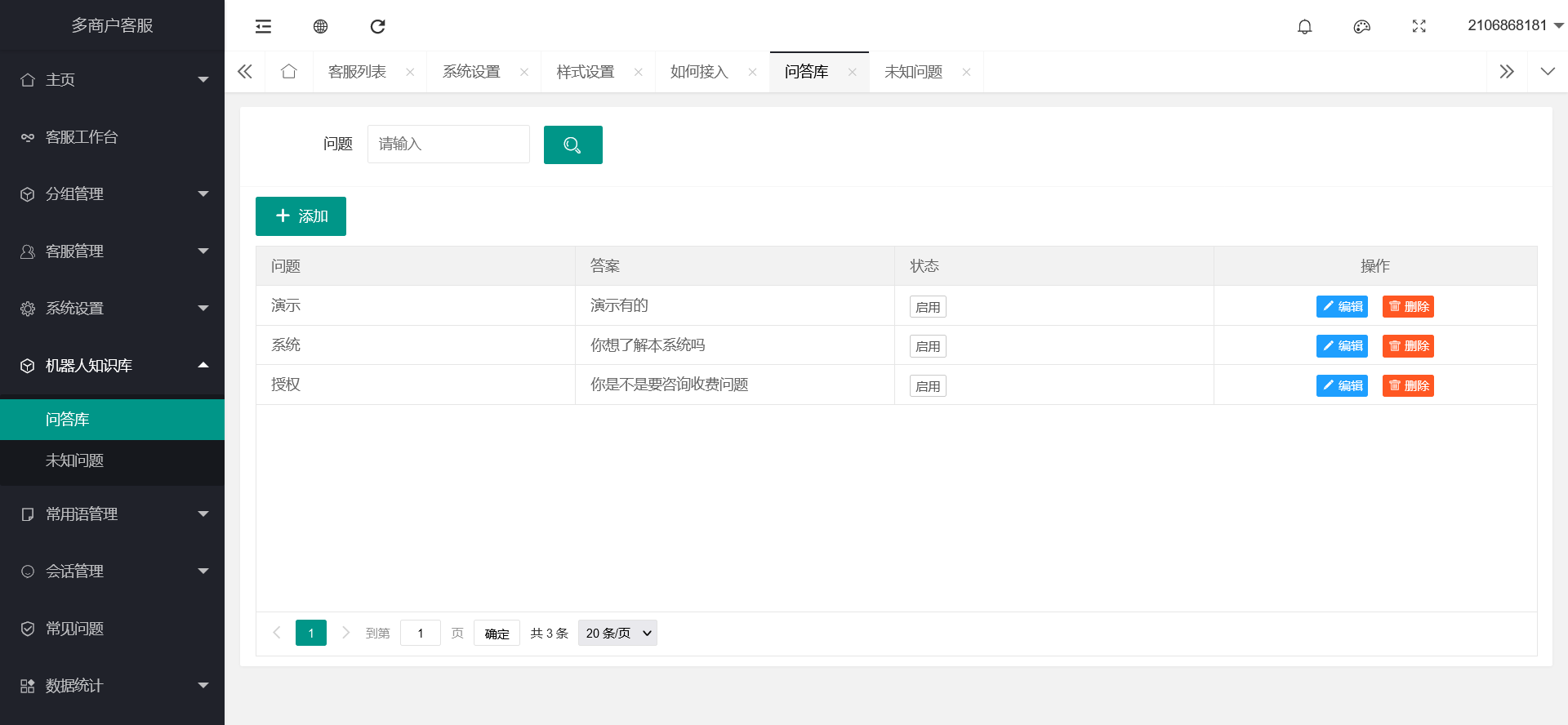
Task: Switch to the 系统设置 tab
Action: click(x=471, y=72)
